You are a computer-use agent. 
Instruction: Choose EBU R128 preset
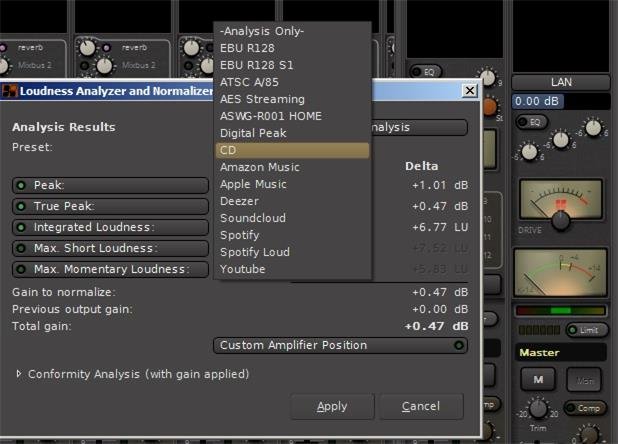292,48
